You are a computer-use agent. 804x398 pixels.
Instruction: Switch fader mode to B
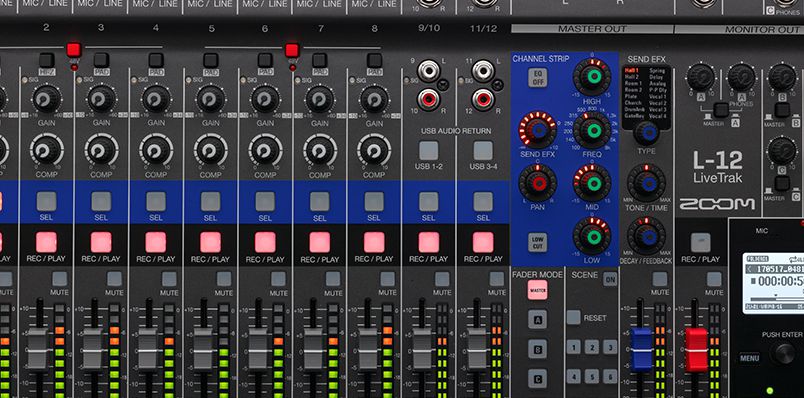click(537, 349)
